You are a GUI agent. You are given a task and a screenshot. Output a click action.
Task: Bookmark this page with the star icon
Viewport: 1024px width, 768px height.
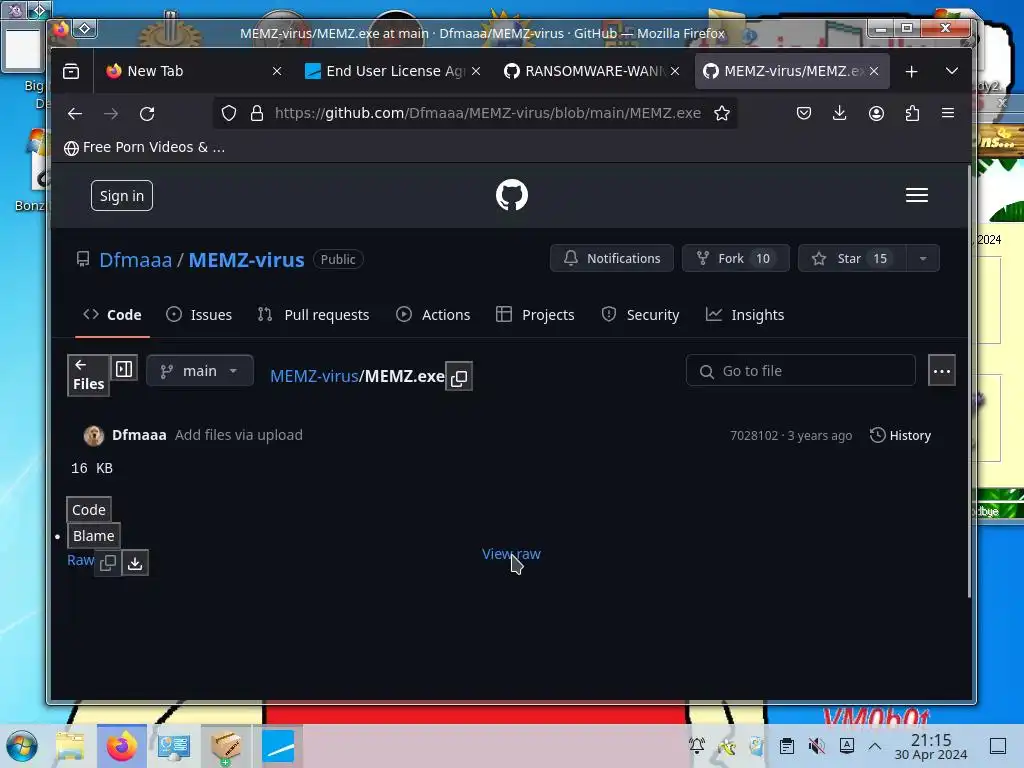[722, 113]
